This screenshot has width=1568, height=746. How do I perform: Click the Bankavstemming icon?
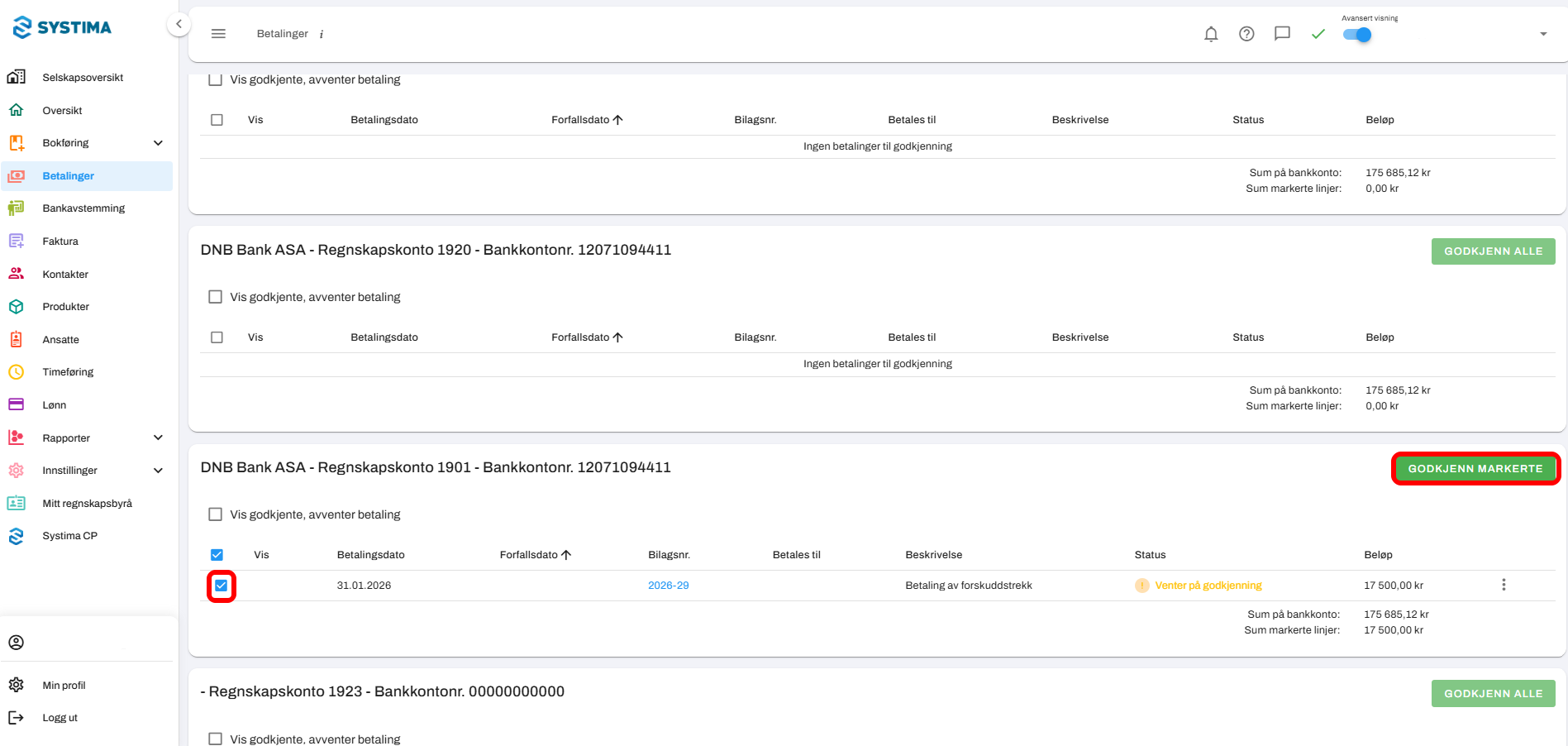[x=16, y=208]
